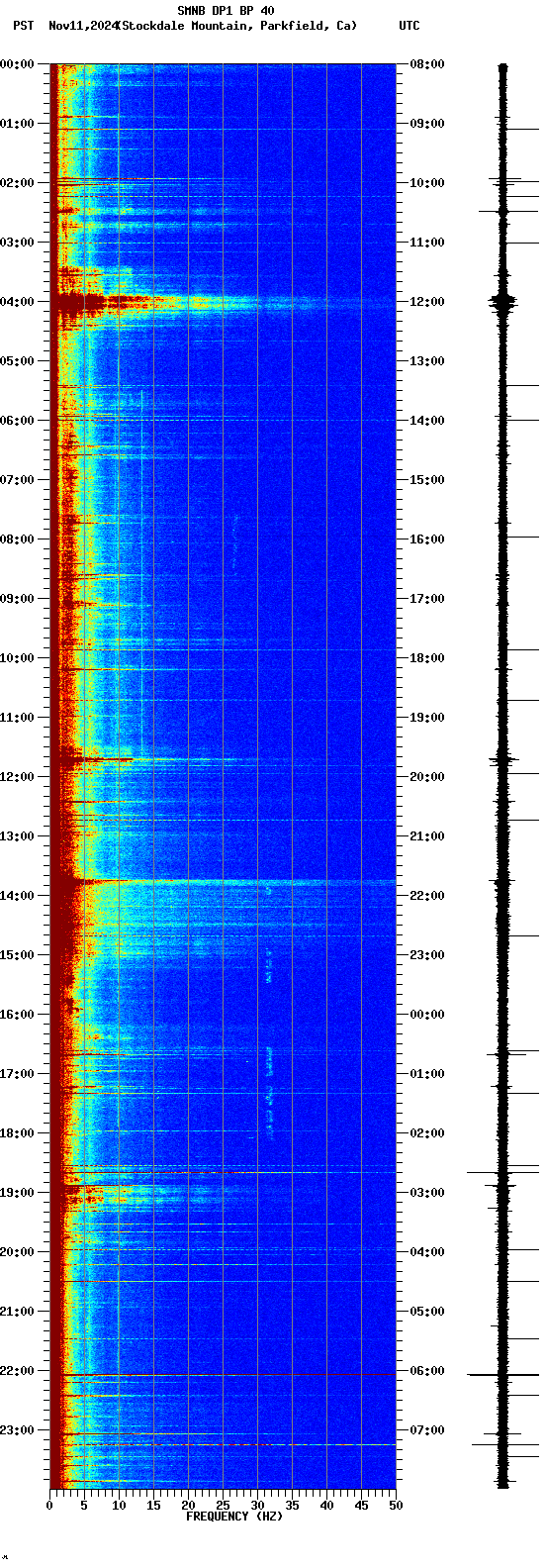Screen dimensions: 546x1568
Task: Click the broadband event band before 14:00 PST
Action: [224, 881]
